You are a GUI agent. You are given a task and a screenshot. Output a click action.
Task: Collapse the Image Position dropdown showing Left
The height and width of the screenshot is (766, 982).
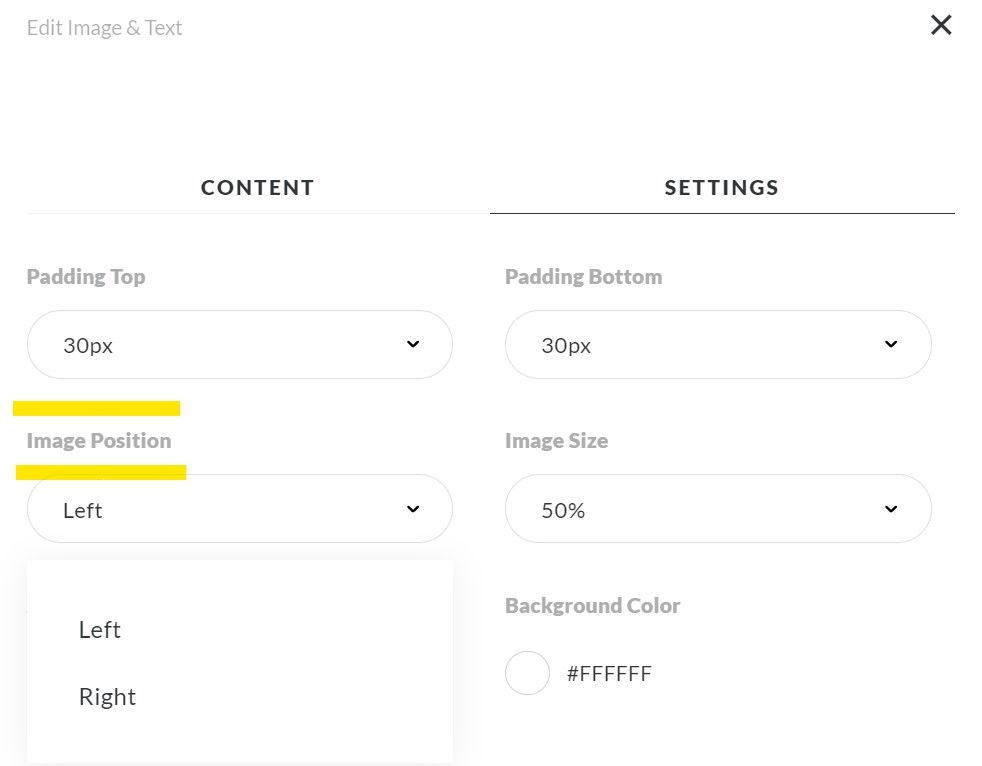coord(239,509)
